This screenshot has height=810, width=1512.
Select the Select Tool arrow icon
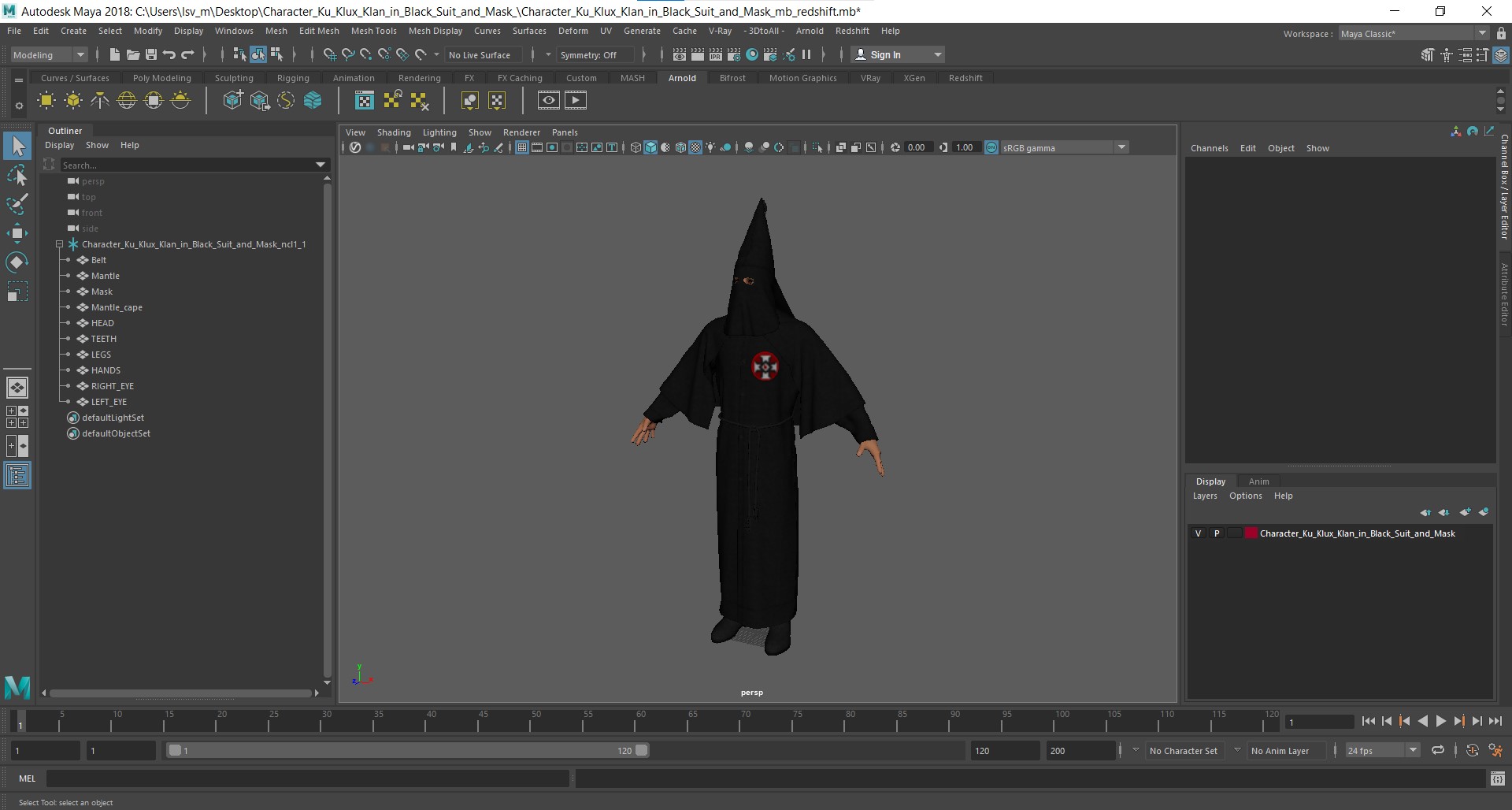[17, 146]
